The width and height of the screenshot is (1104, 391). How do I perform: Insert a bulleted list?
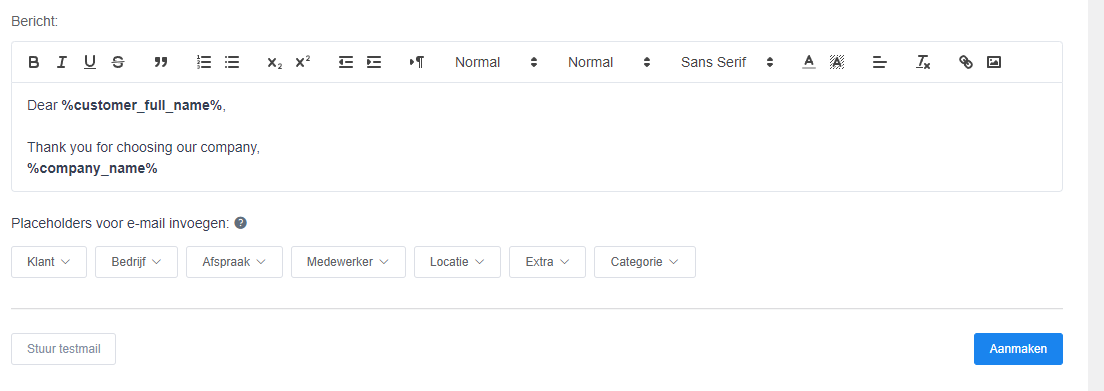(x=232, y=62)
